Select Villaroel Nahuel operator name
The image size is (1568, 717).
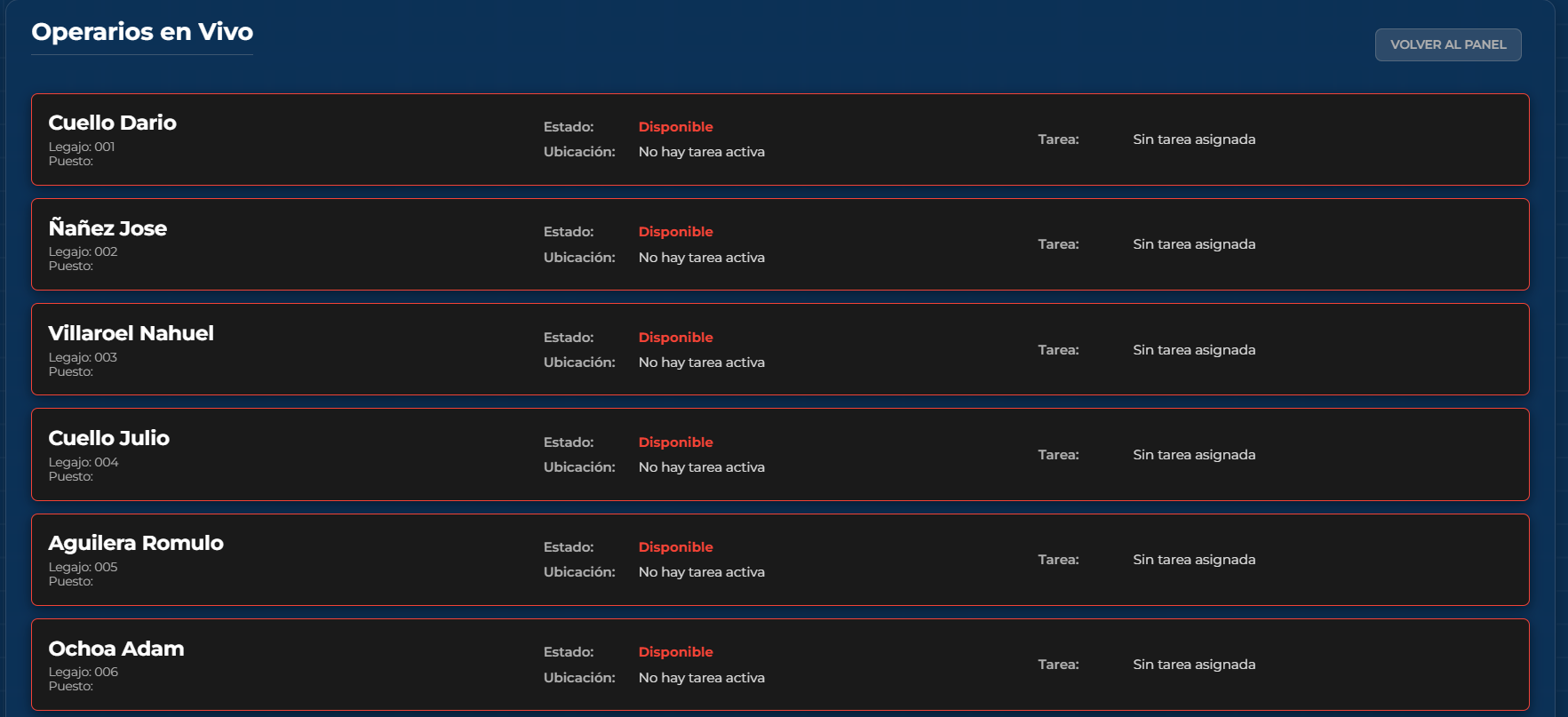(131, 333)
